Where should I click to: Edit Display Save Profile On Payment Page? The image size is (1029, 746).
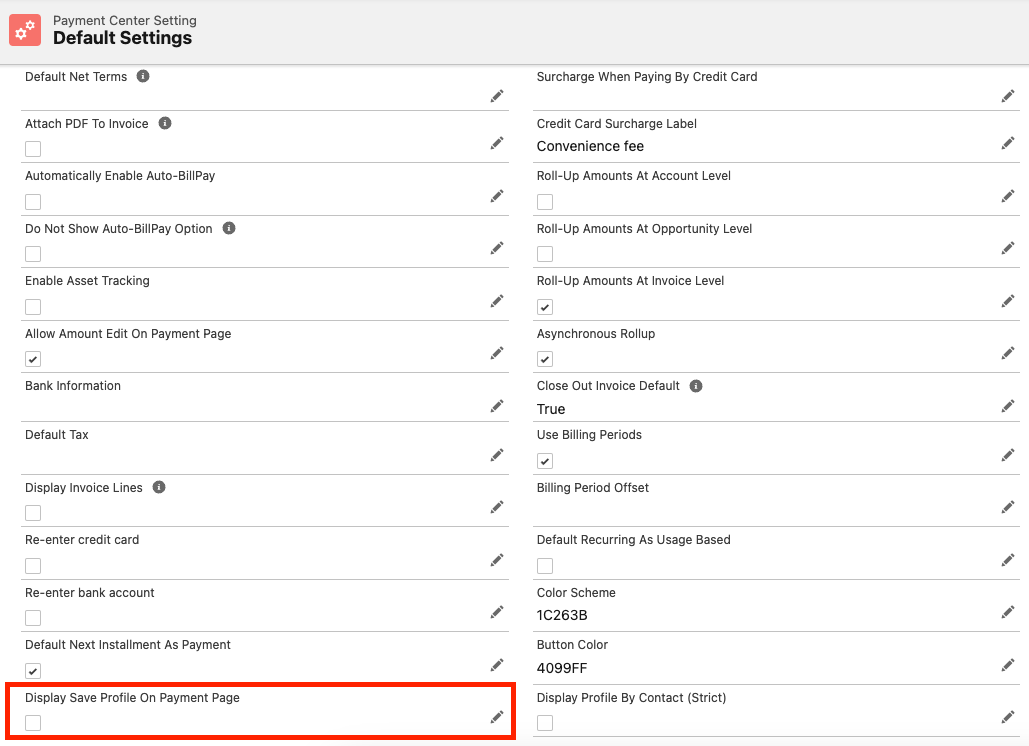pyautogui.click(x=497, y=717)
